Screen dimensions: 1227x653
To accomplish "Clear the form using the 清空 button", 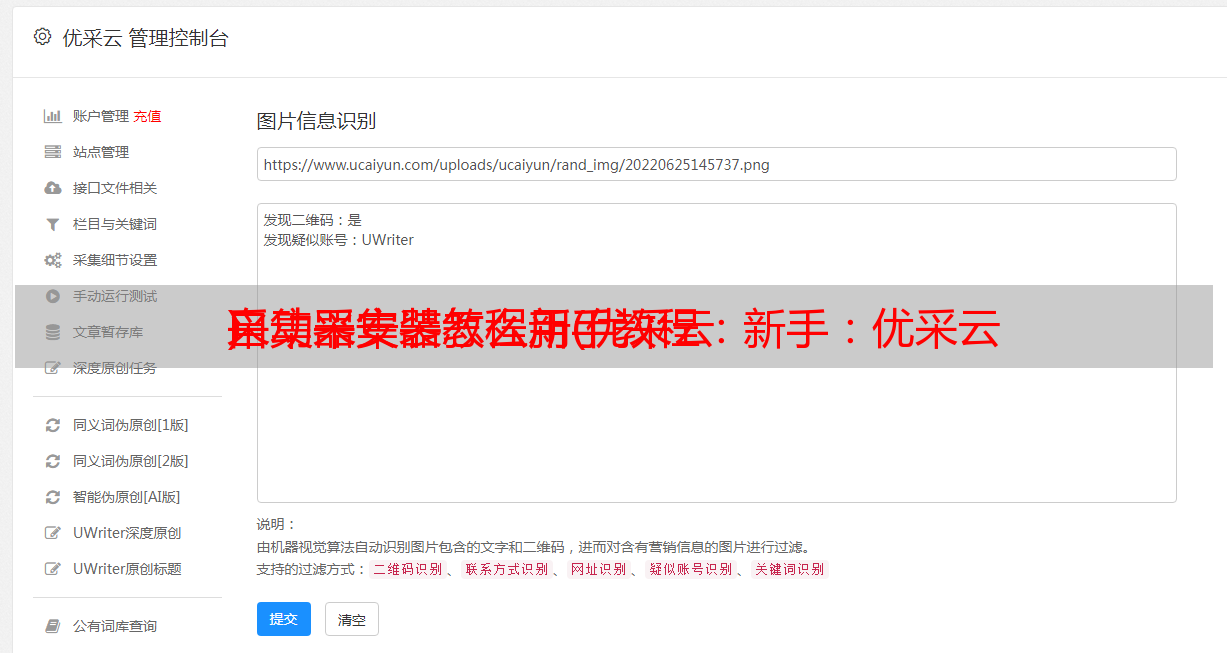I will (352, 619).
